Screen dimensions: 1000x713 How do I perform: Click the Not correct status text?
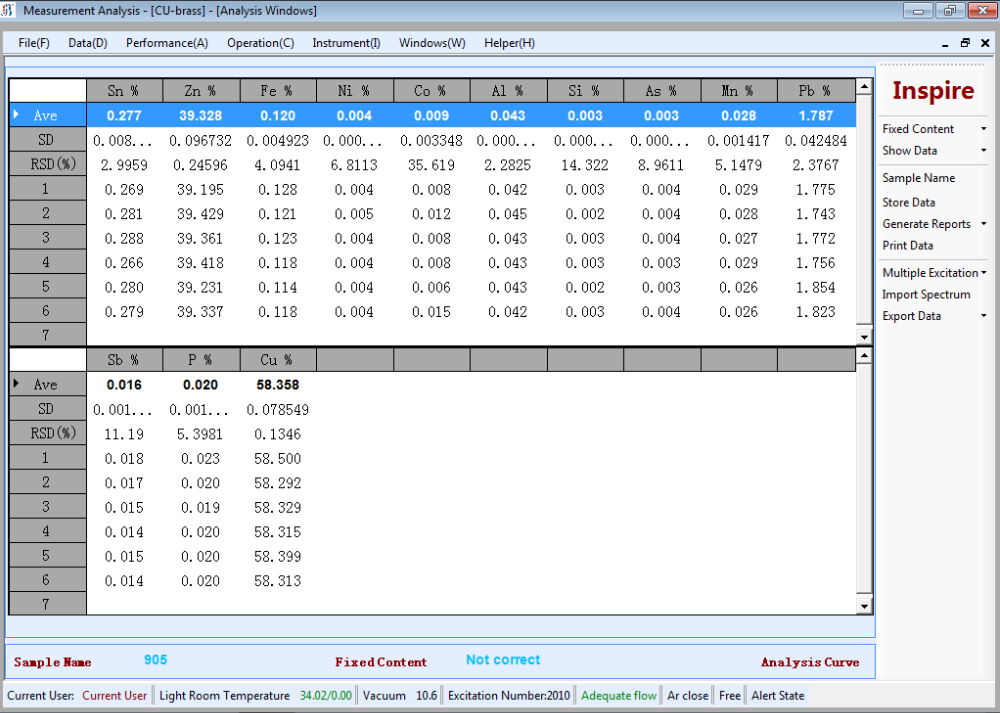coord(503,659)
